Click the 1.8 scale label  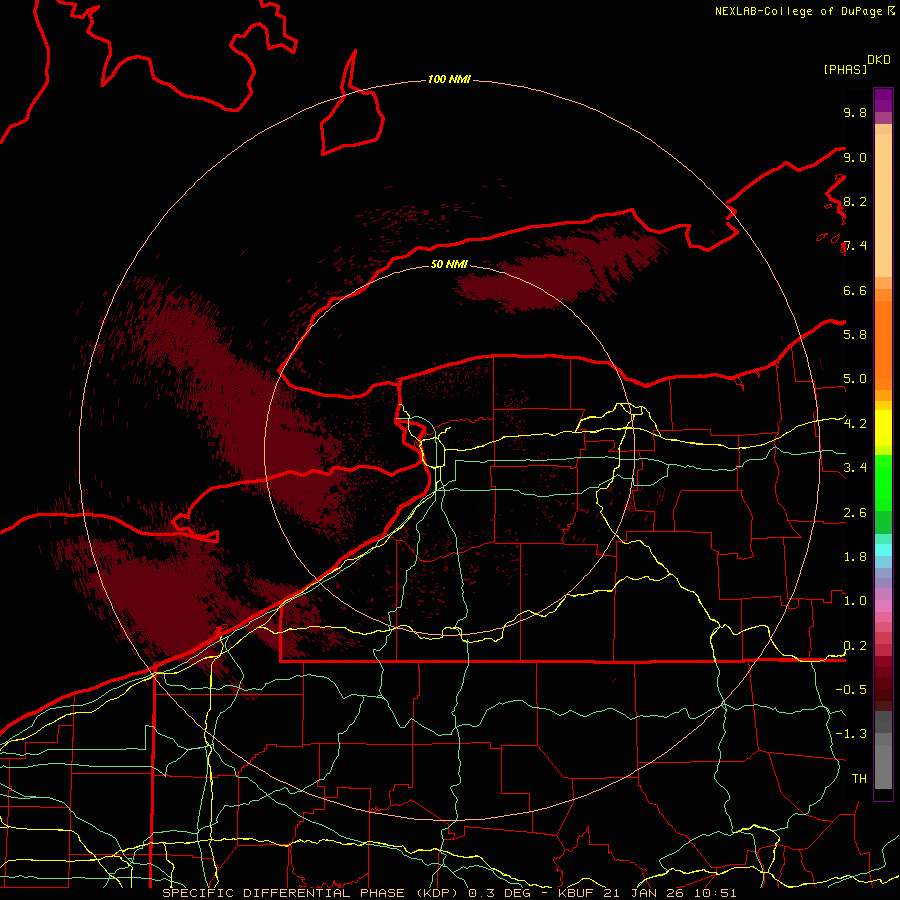pos(855,557)
